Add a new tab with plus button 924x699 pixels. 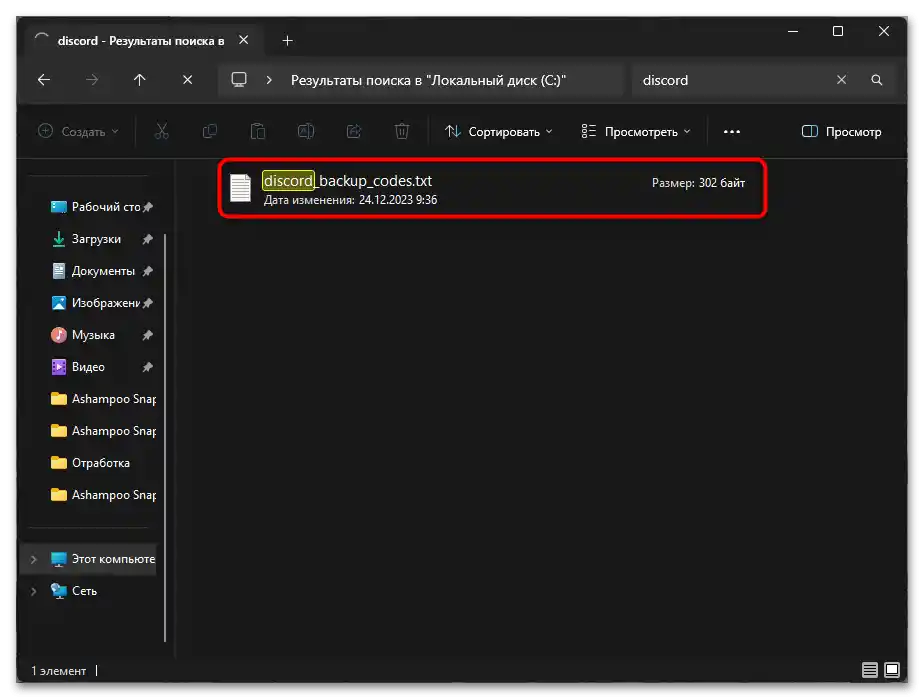(287, 41)
